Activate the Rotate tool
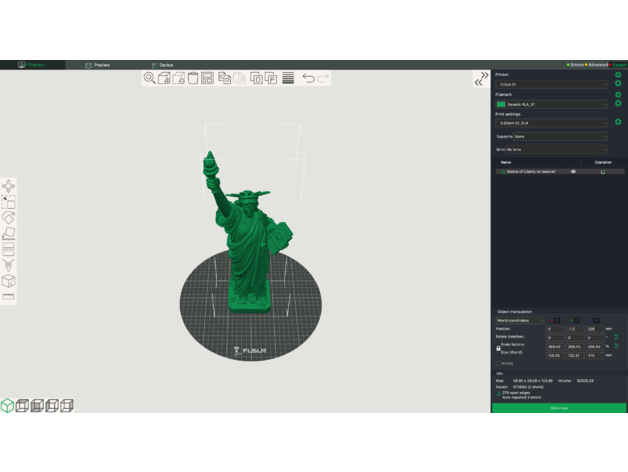 9,217
